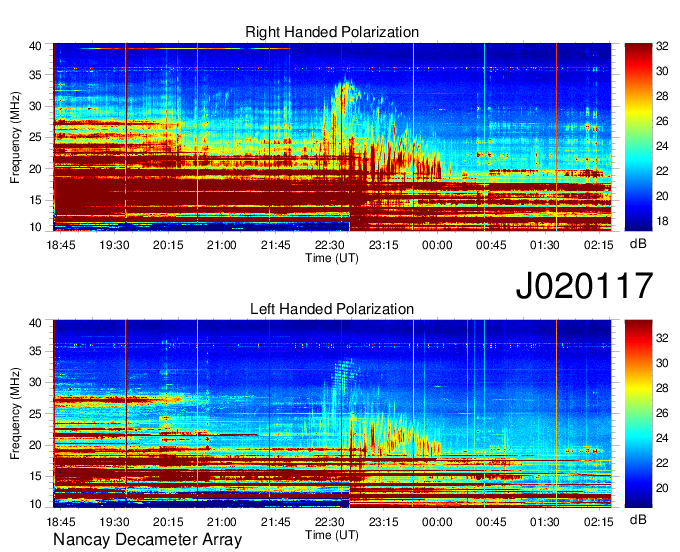
Task: Click the 'dB' unit beside the Left Handed colorbar
Action: pos(638,519)
